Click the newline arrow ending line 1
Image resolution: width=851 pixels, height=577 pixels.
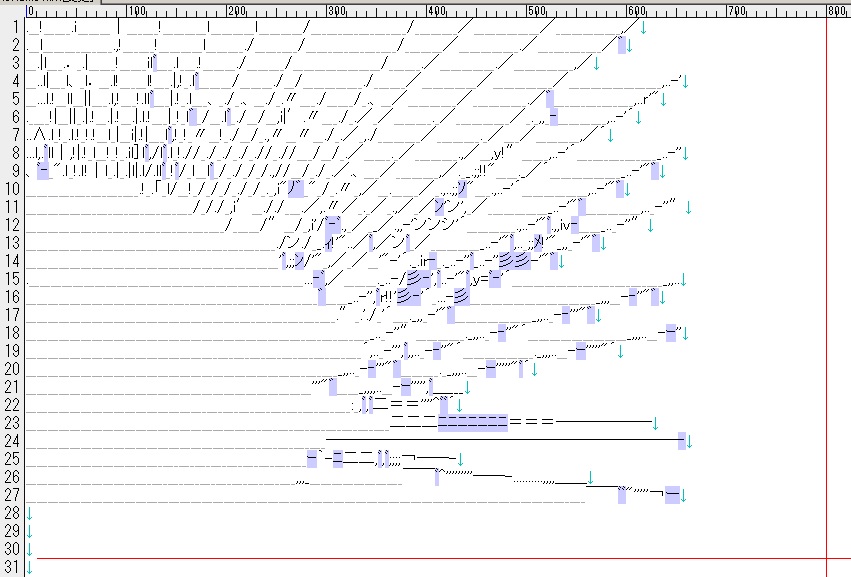642,27
